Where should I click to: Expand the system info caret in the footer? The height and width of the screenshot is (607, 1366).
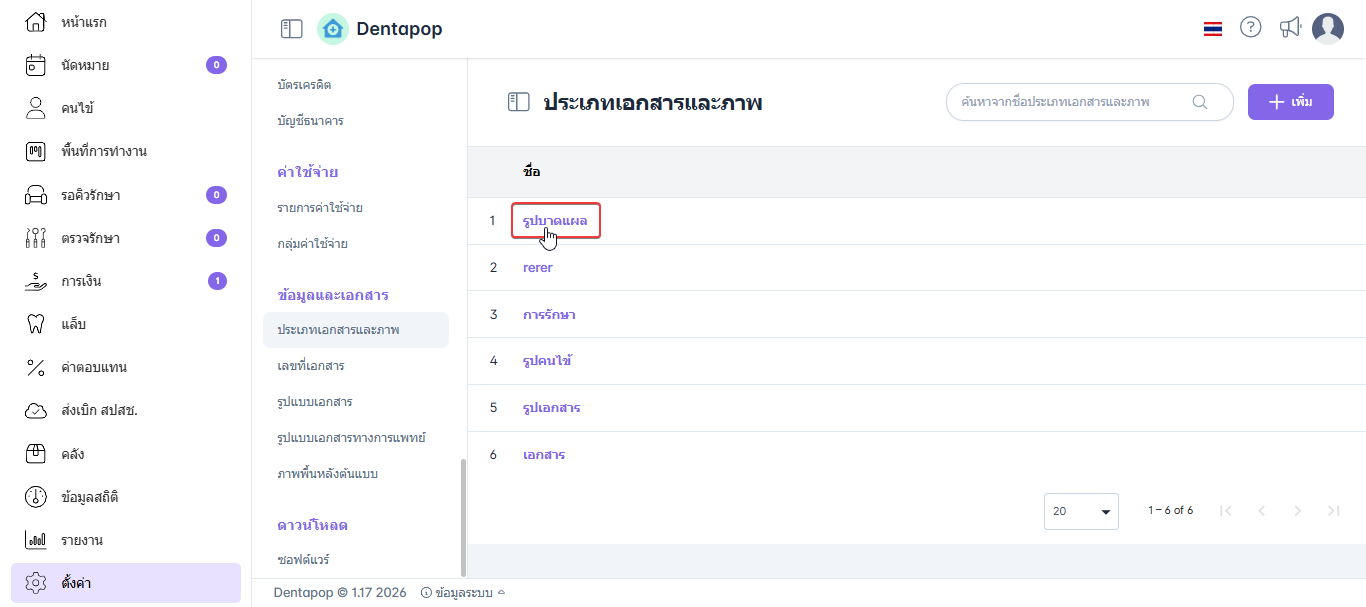(x=501, y=592)
